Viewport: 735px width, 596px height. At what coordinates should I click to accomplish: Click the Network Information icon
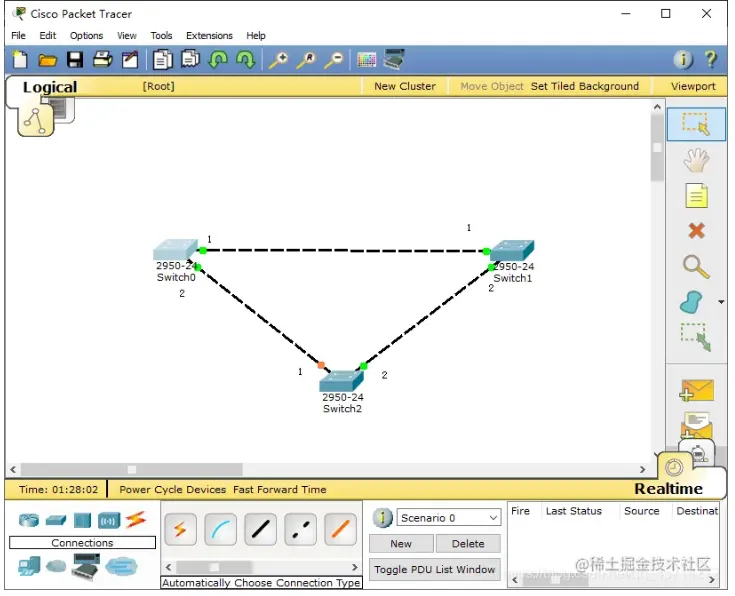tap(682, 60)
